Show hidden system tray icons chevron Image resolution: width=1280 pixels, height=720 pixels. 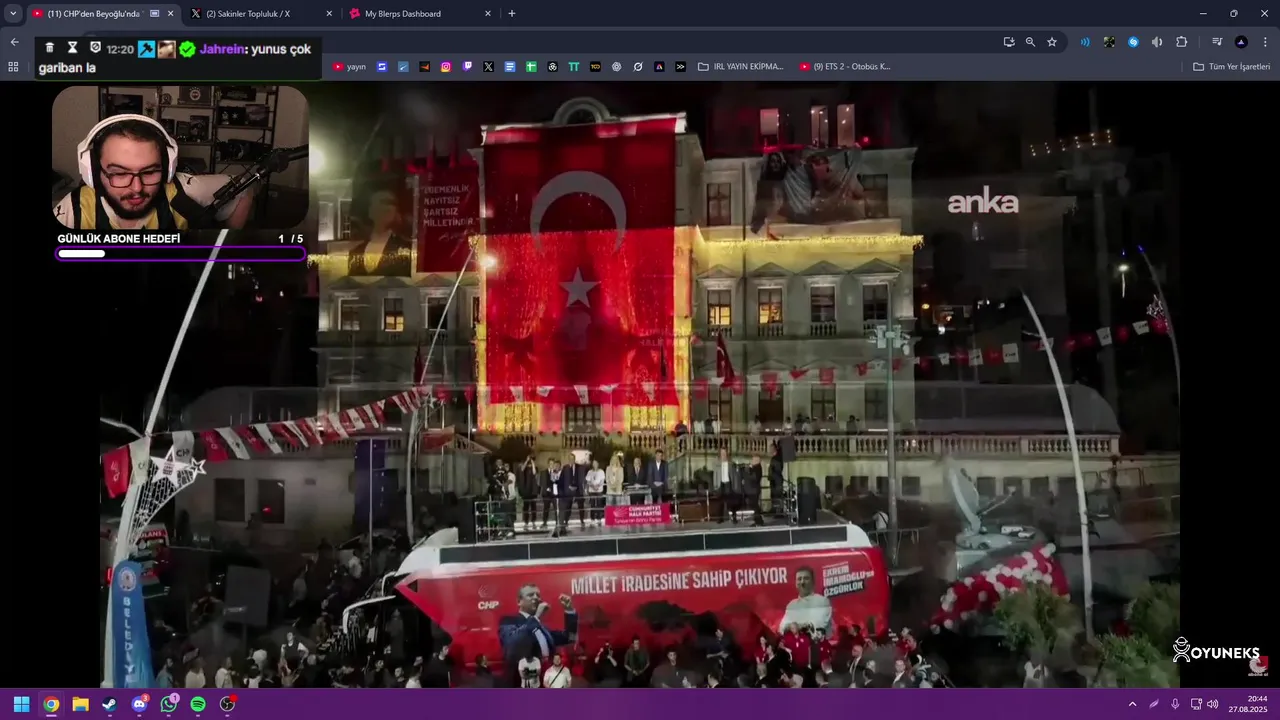(x=1132, y=704)
